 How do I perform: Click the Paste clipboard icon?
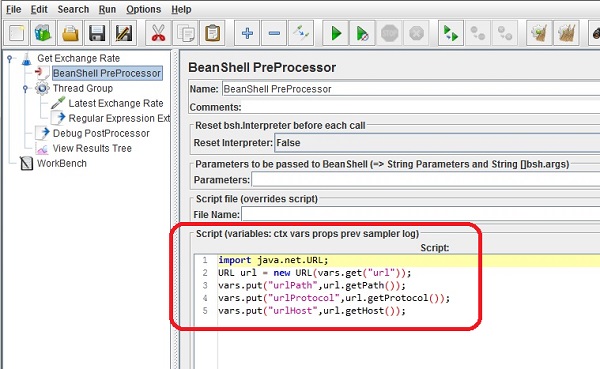point(212,33)
